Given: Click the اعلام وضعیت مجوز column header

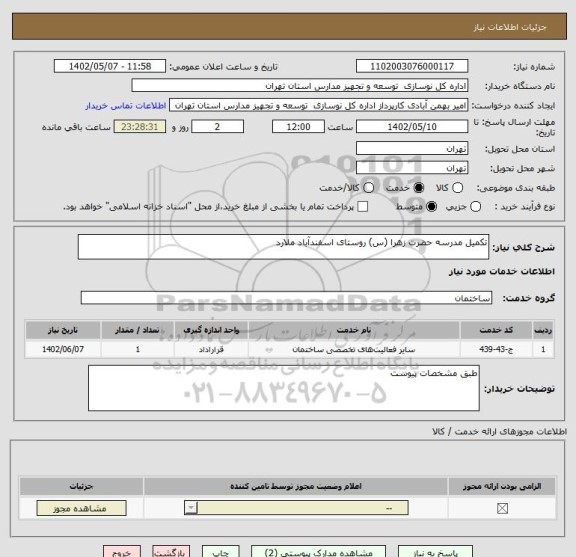Looking at the screenshot, I should (x=296, y=486).
